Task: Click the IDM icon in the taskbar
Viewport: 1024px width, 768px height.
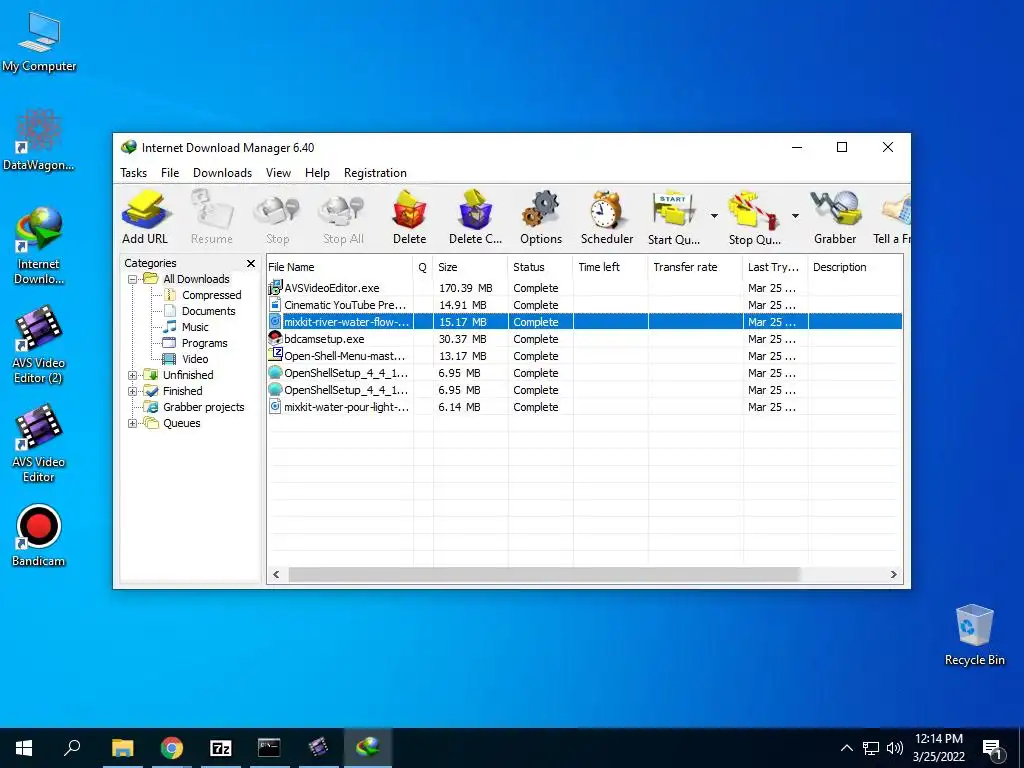Action: pos(368,747)
